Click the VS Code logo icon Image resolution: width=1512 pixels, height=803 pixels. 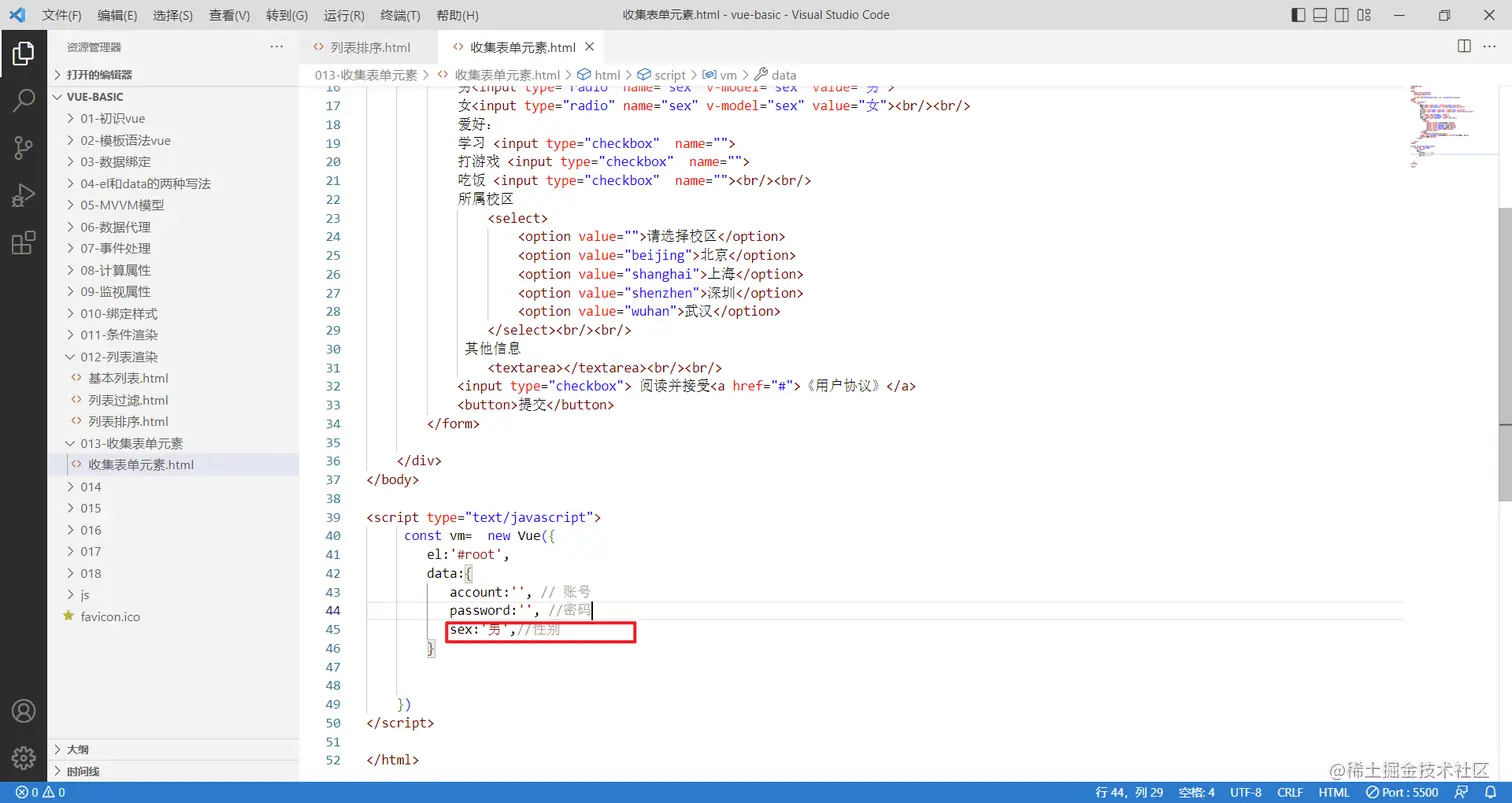[17, 15]
